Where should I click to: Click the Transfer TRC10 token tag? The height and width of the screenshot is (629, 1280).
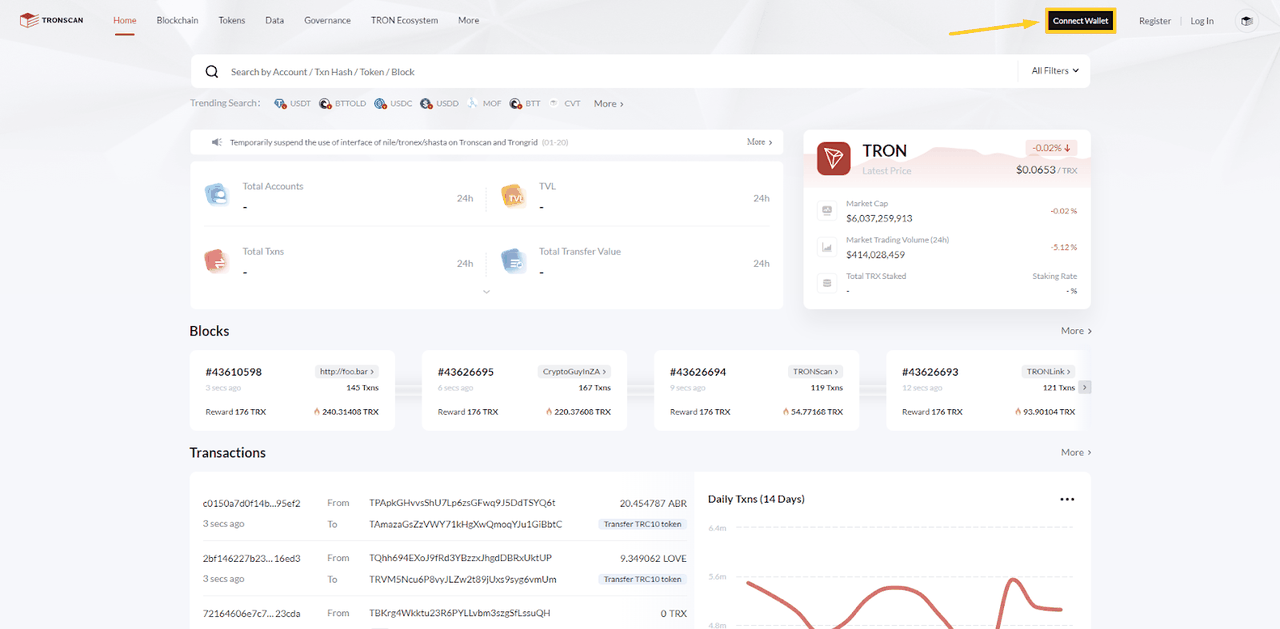[x=642, y=523]
